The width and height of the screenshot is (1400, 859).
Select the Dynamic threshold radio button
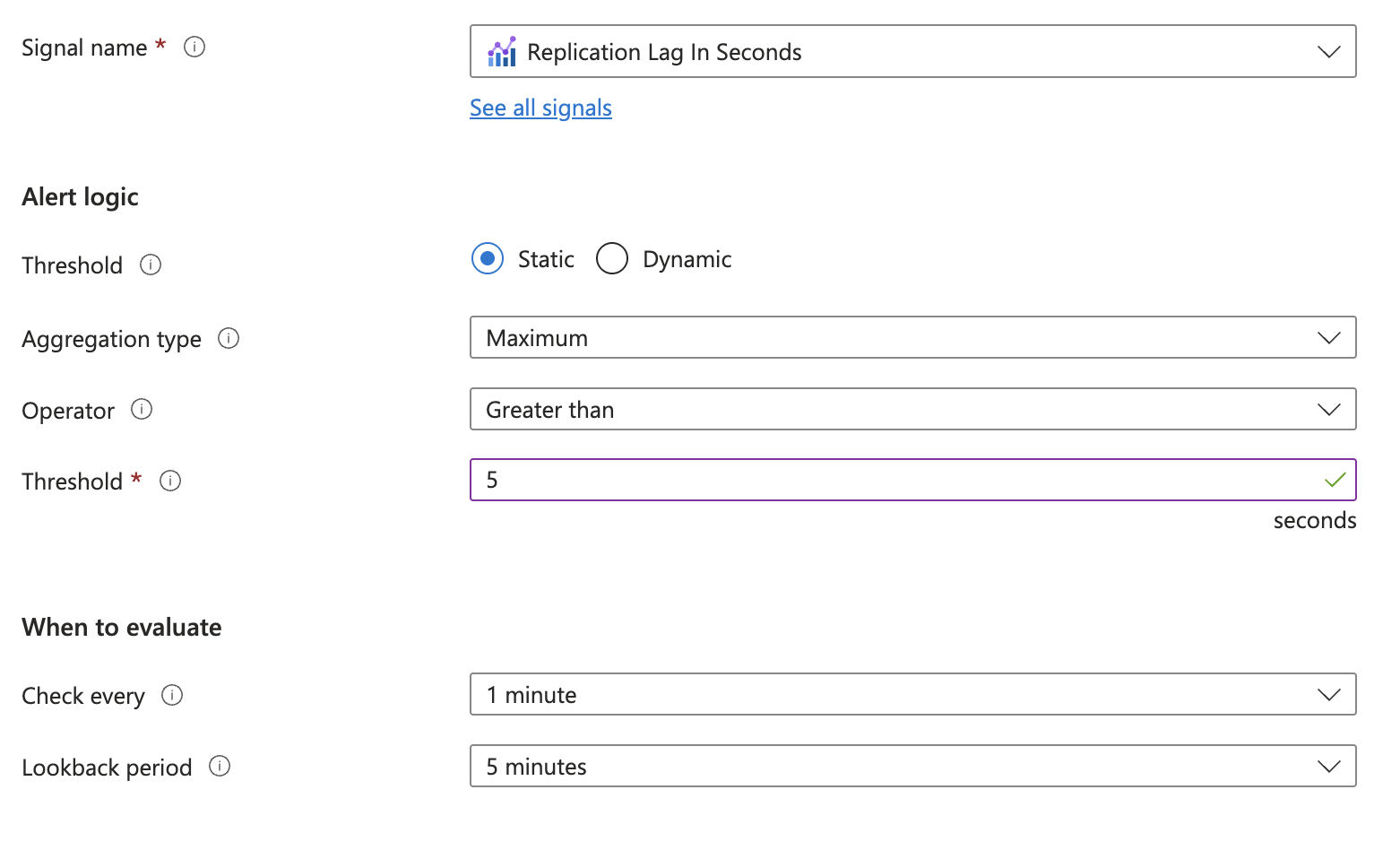click(612, 259)
